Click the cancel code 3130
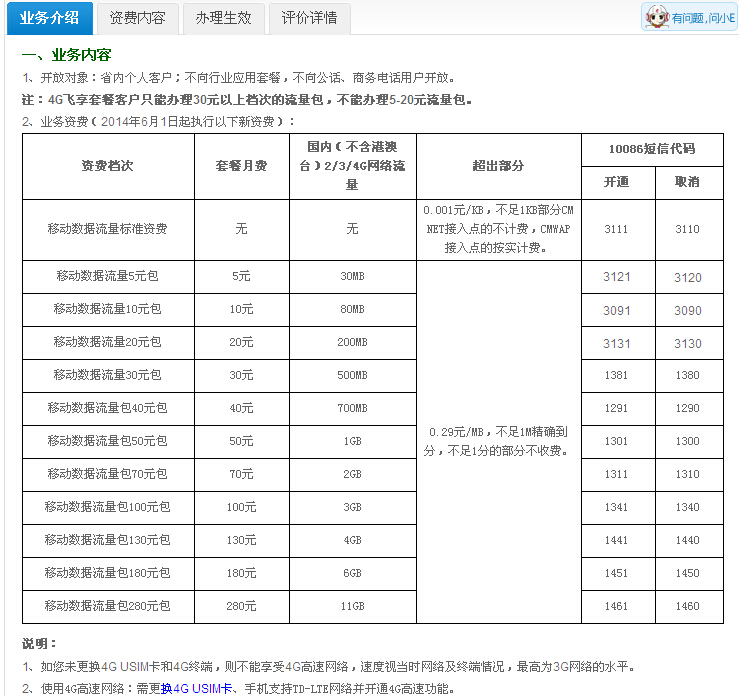This screenshot has height=696, width=739. tap(688, 344)
